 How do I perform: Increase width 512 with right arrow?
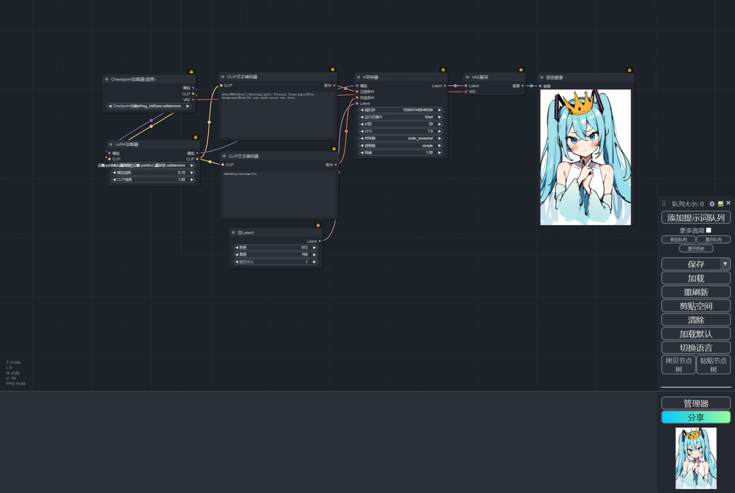pos(315,247)
